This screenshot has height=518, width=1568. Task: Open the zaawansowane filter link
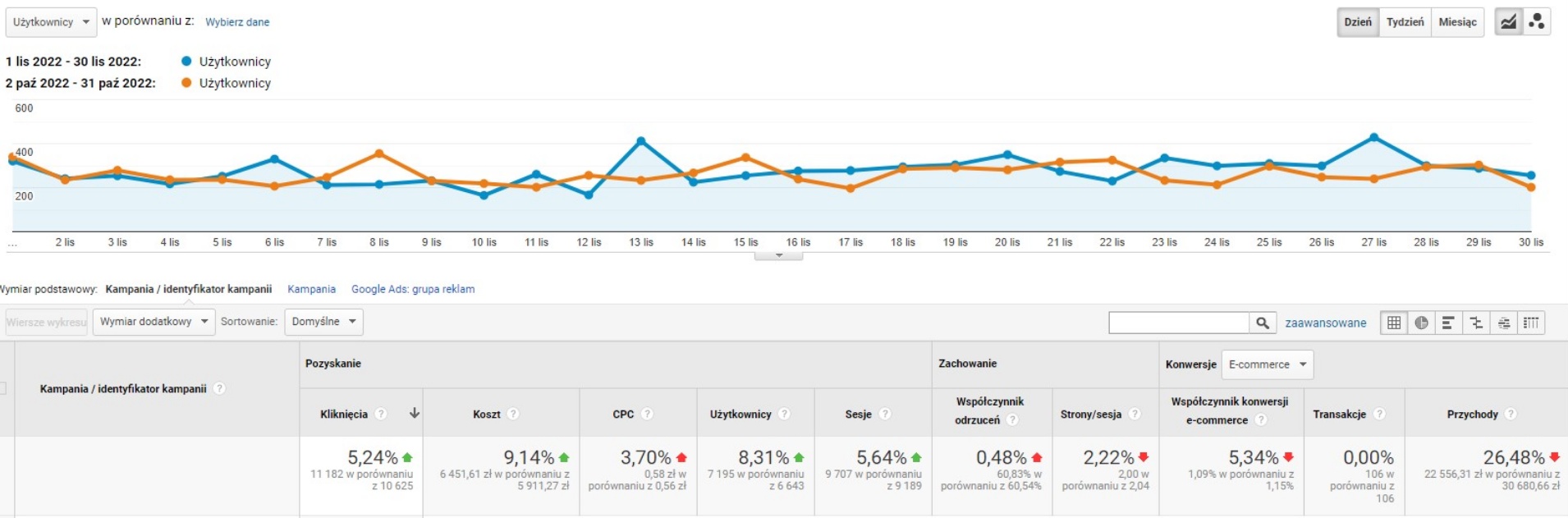1326,323
